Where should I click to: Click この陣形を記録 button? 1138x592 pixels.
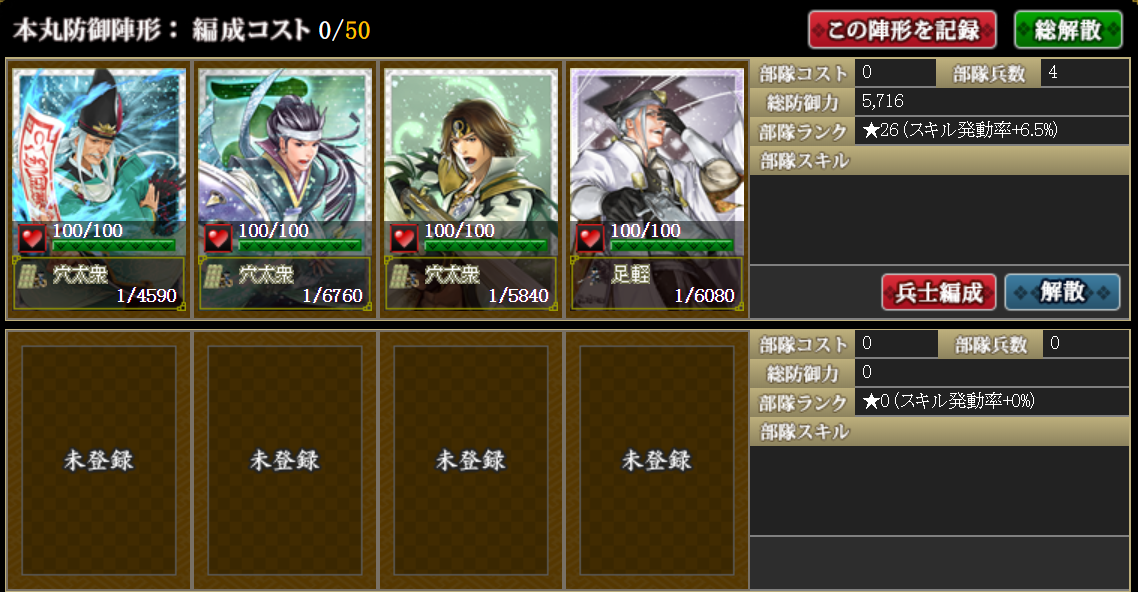point(902,30)
